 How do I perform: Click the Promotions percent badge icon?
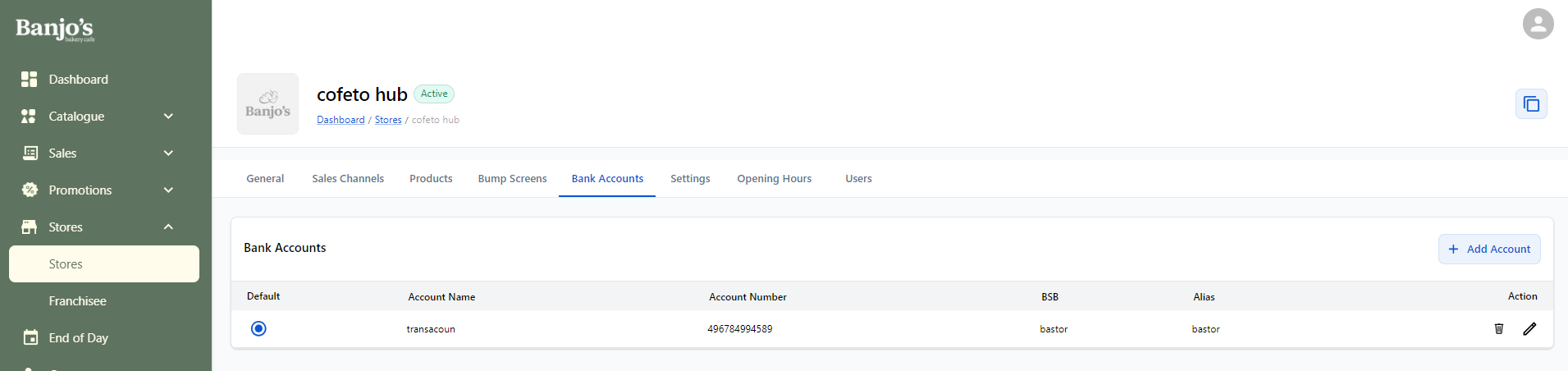click(x=30, y=190)
